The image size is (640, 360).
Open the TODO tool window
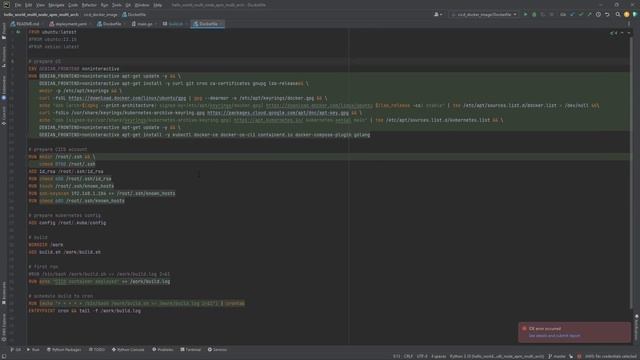[97, 350]
